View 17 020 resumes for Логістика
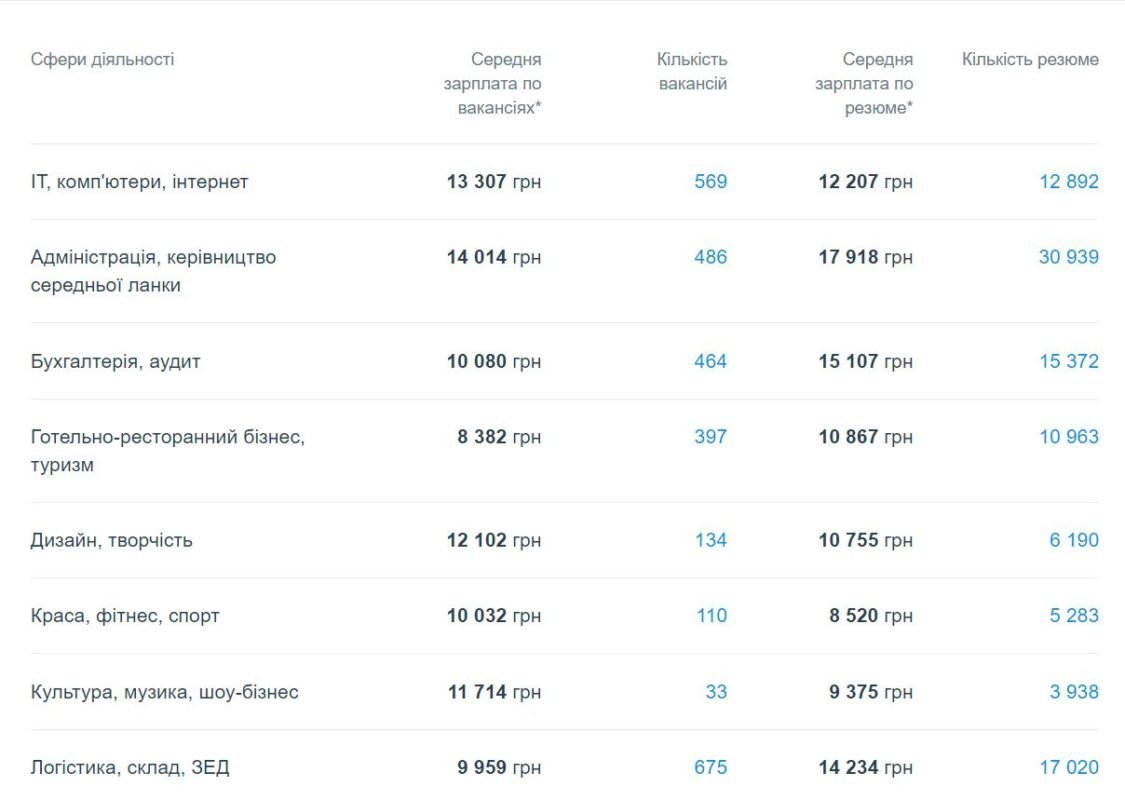Screen dimensions: 1125x800 (1068, 768)
